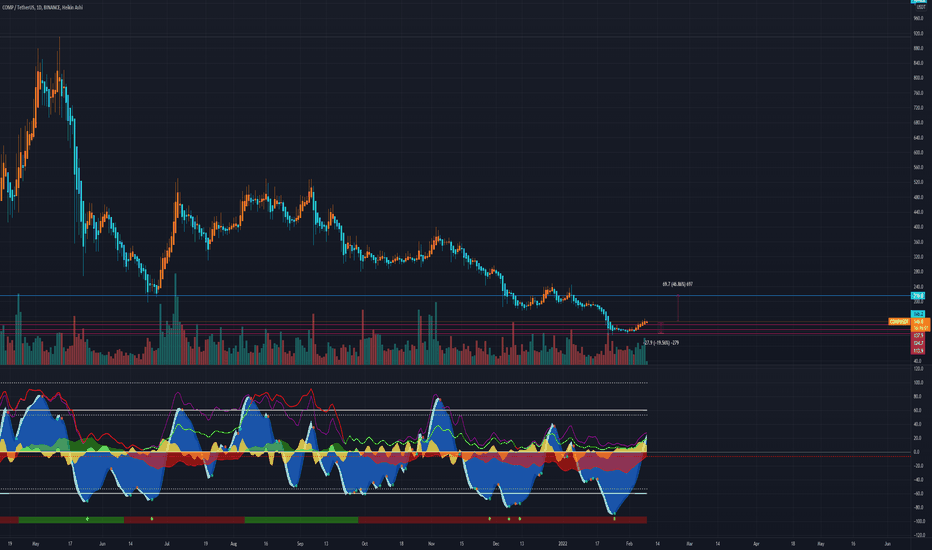Click the orange COMPUSDT symbol price label
Viewport: 932px width, 550px height.
pyautogui.click(x=899, y=322)
